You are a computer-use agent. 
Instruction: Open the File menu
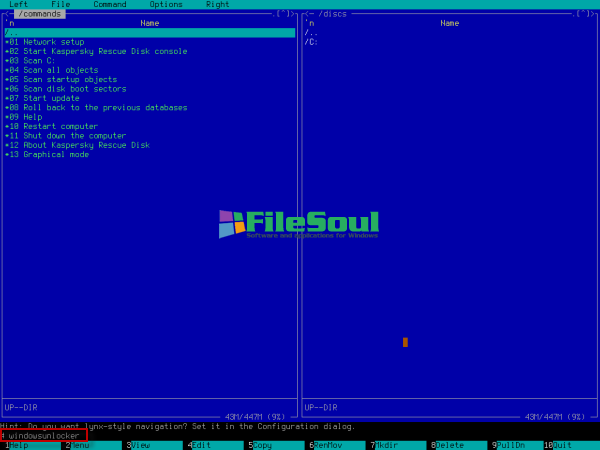[60, 5]
